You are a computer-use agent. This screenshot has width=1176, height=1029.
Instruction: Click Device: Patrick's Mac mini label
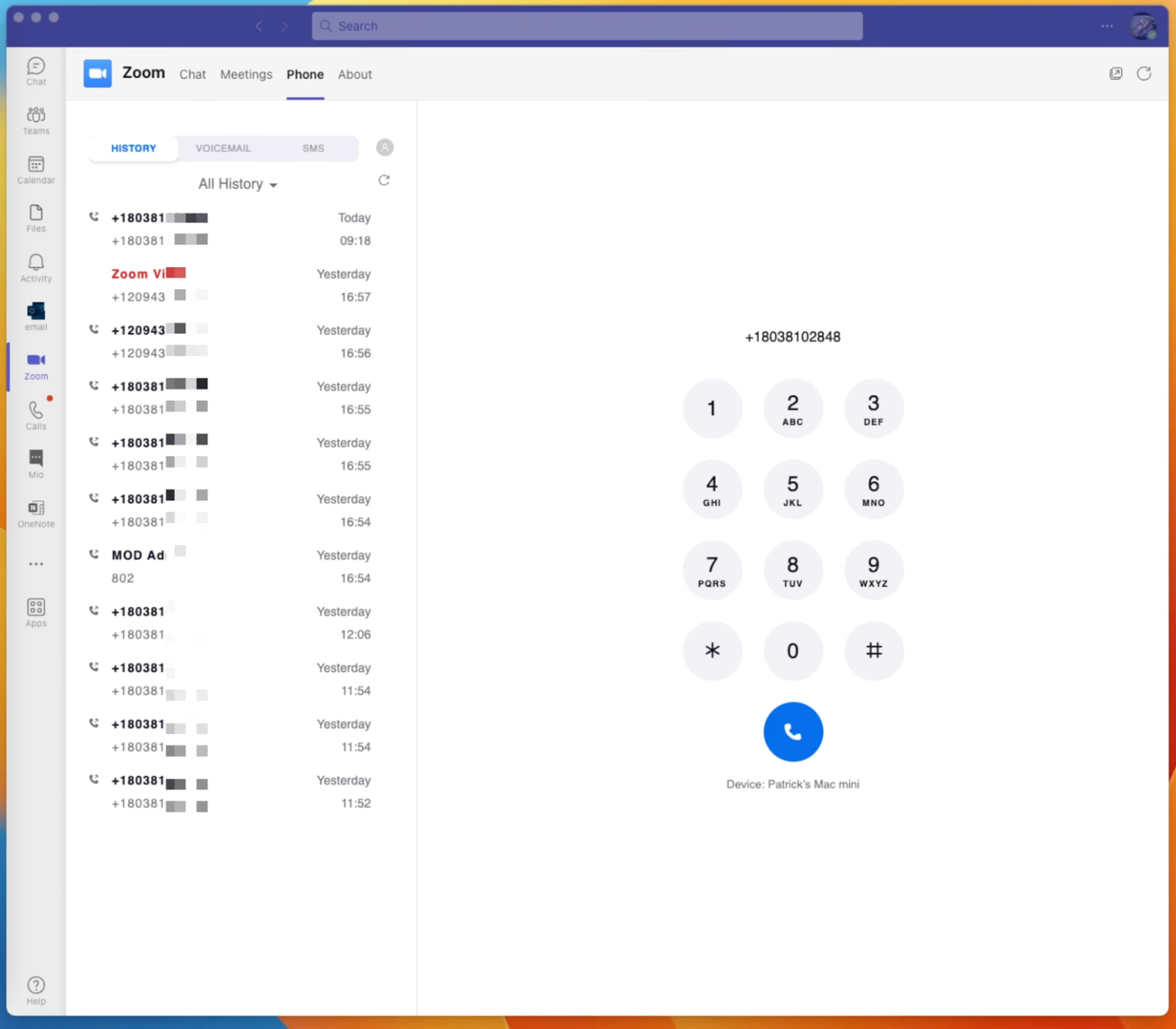(x=793, y=785)
